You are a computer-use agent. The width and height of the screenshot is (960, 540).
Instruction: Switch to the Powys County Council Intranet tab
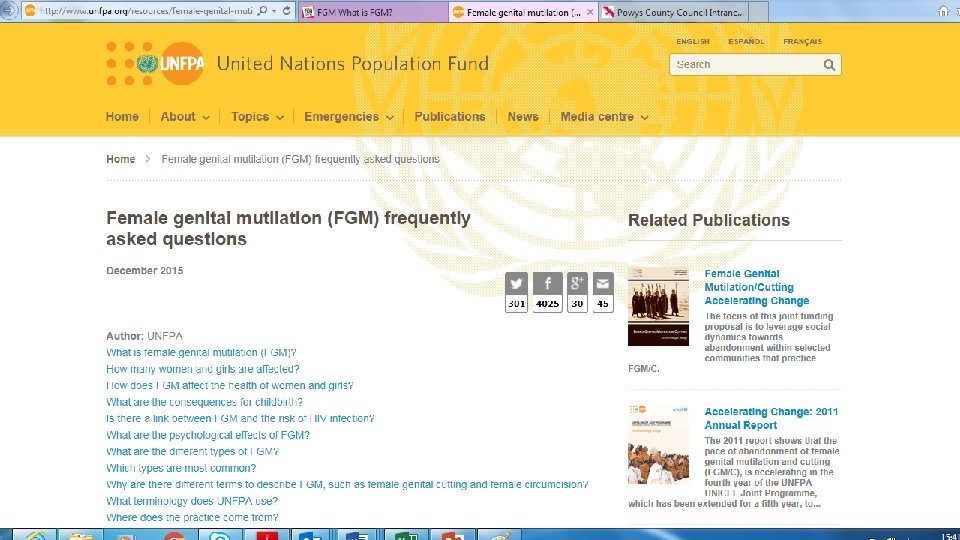click(x=672, y=12)
